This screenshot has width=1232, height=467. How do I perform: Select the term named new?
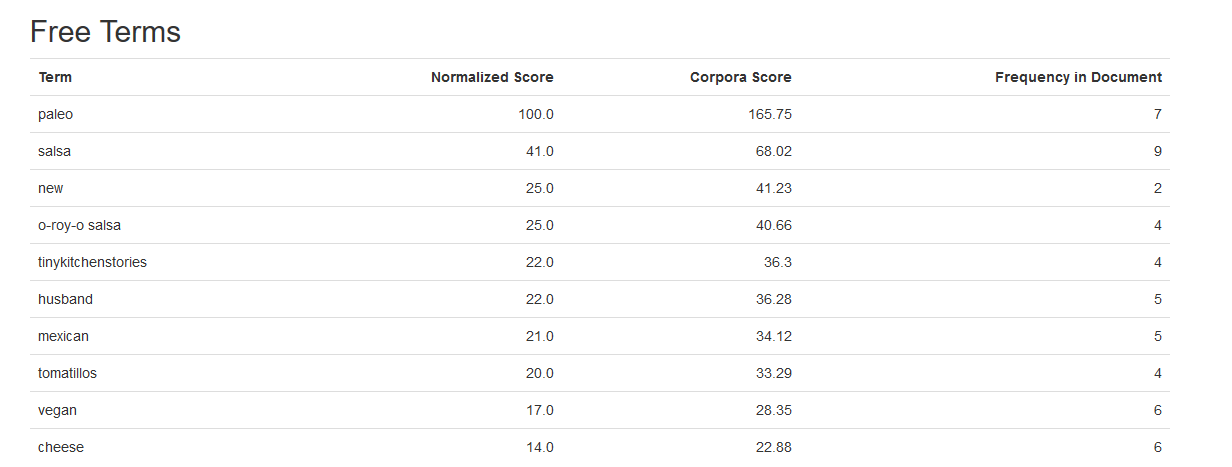pos(50,188)
